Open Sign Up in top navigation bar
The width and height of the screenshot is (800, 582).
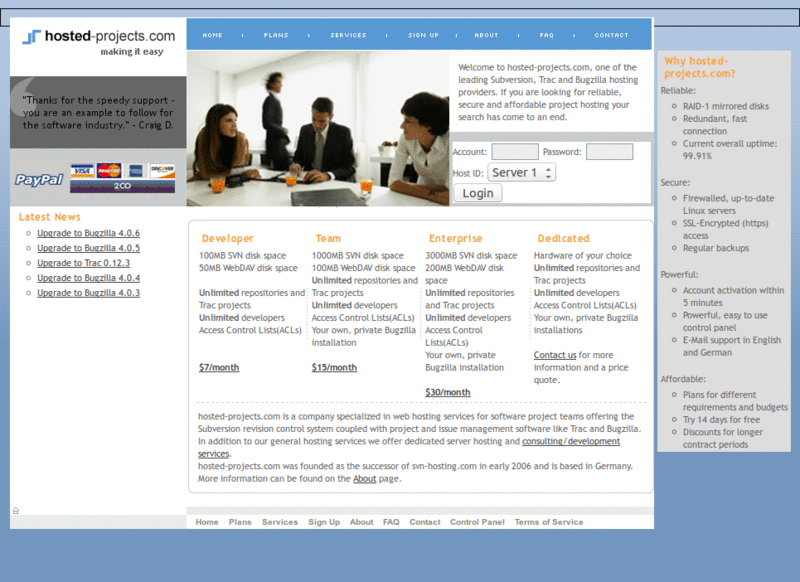[x=423, y=35]
